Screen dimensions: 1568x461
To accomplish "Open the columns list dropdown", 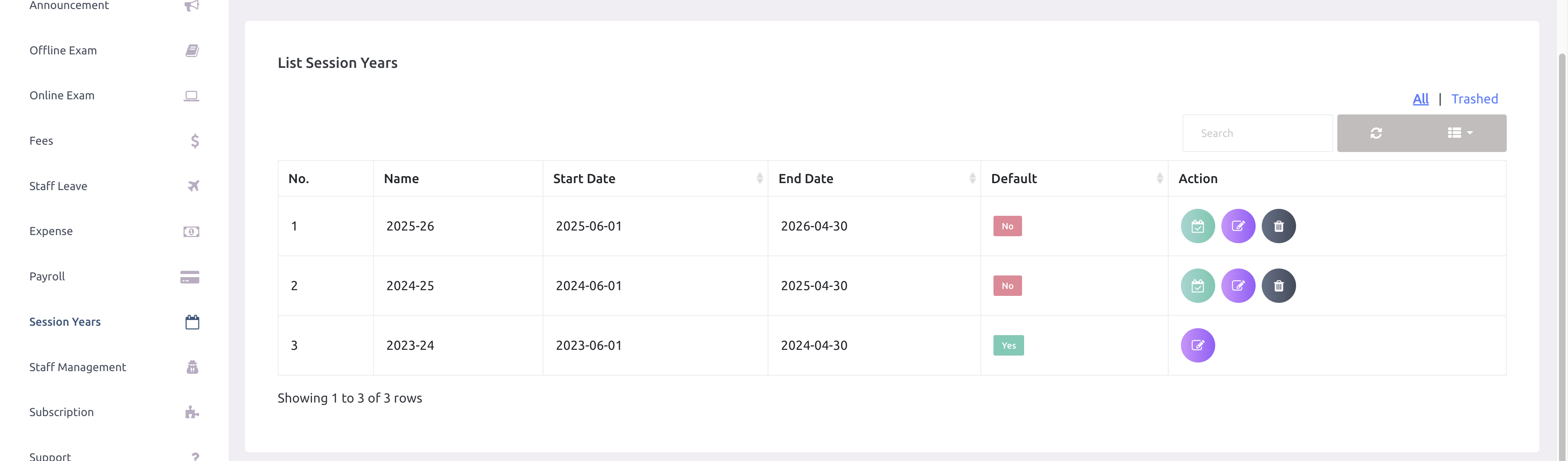I will (x=1460, y=133).
